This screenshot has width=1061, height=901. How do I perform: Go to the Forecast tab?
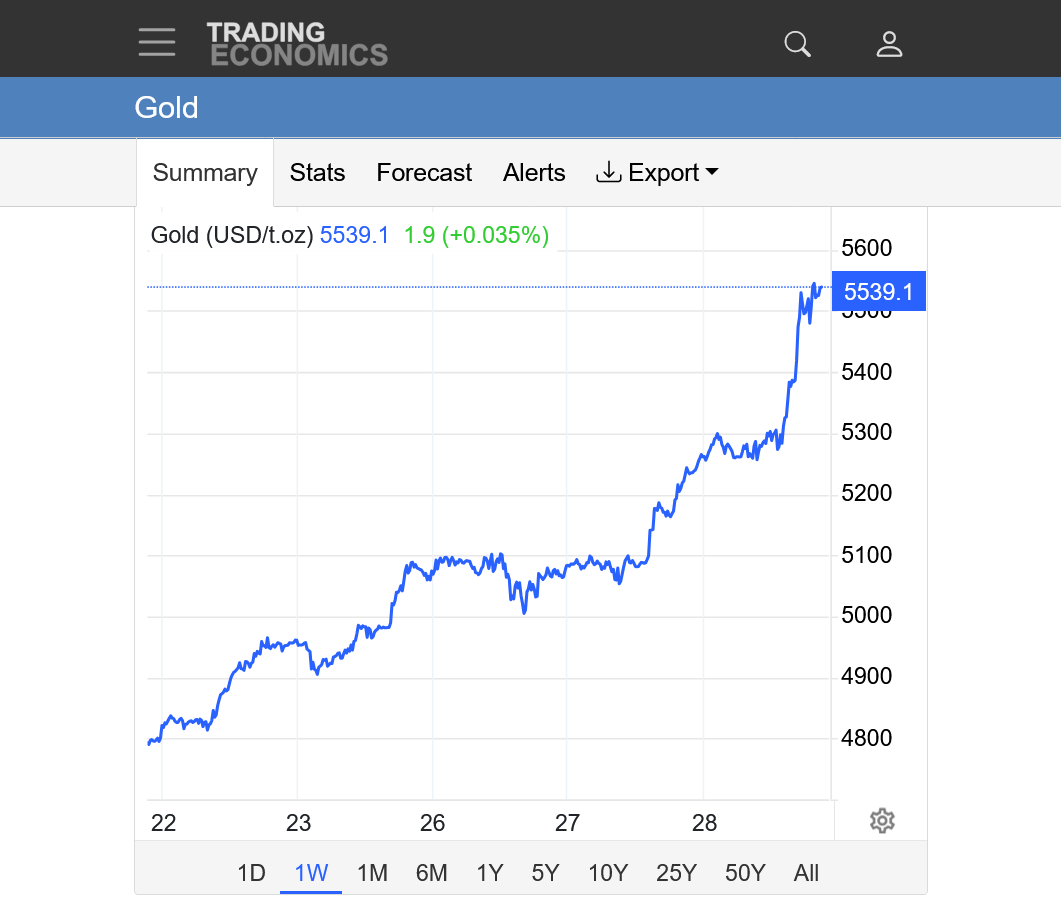click(424, 173)
